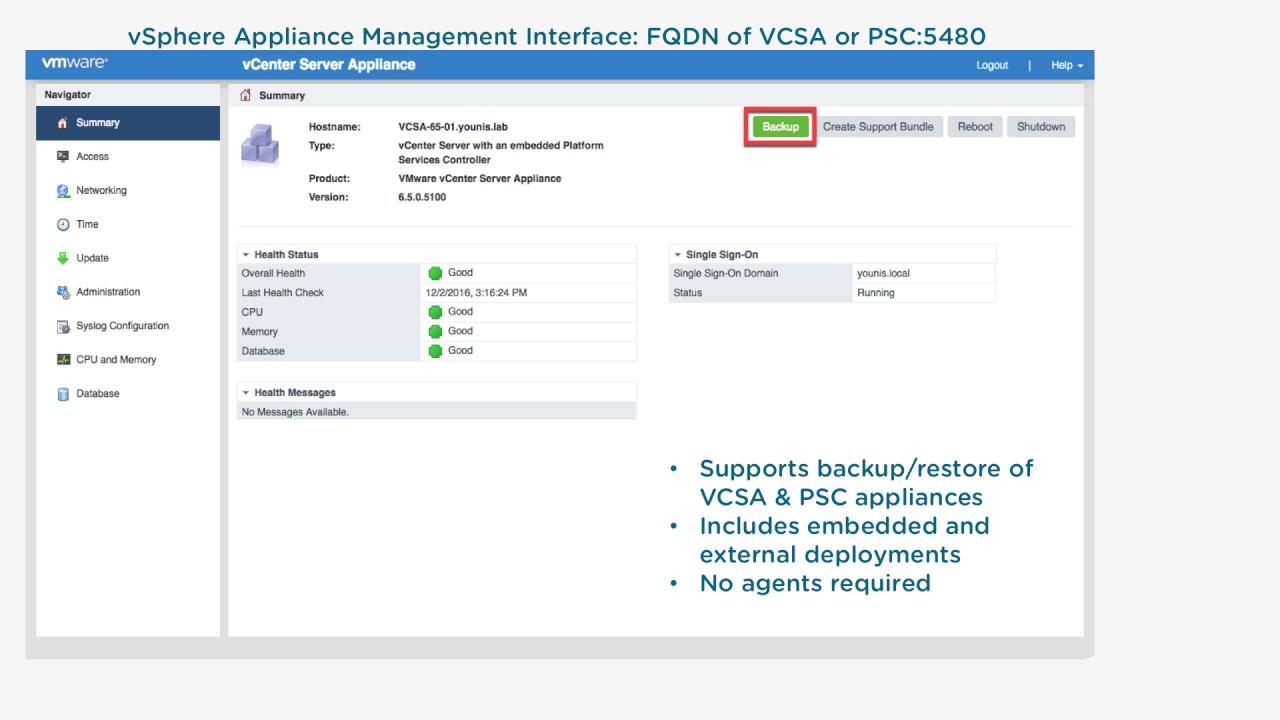Image resolution: width=1280 pixels, height=720 pixels.
Task: Click the Time clock icon
Action: [63, 225]
